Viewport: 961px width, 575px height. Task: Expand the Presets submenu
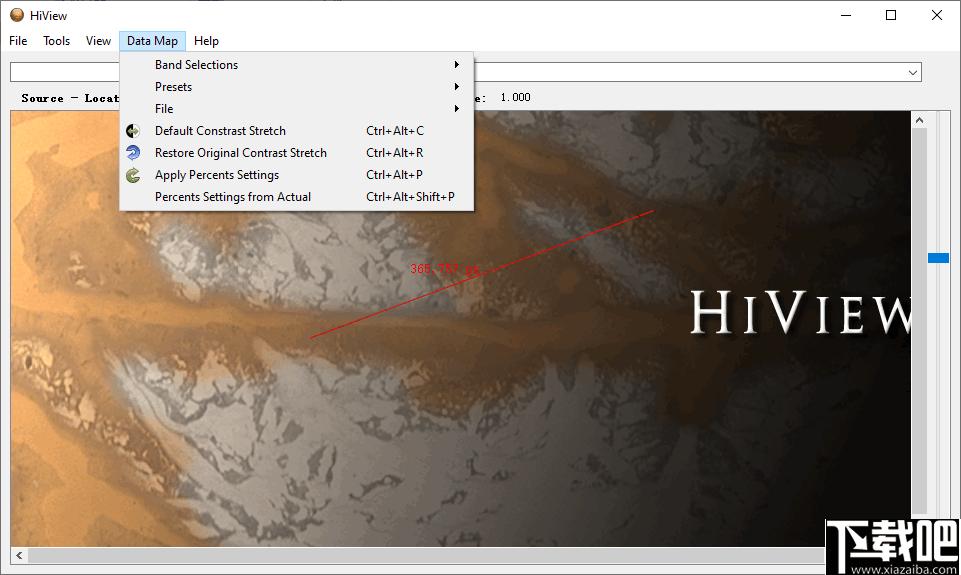click(x=297, y=86)
